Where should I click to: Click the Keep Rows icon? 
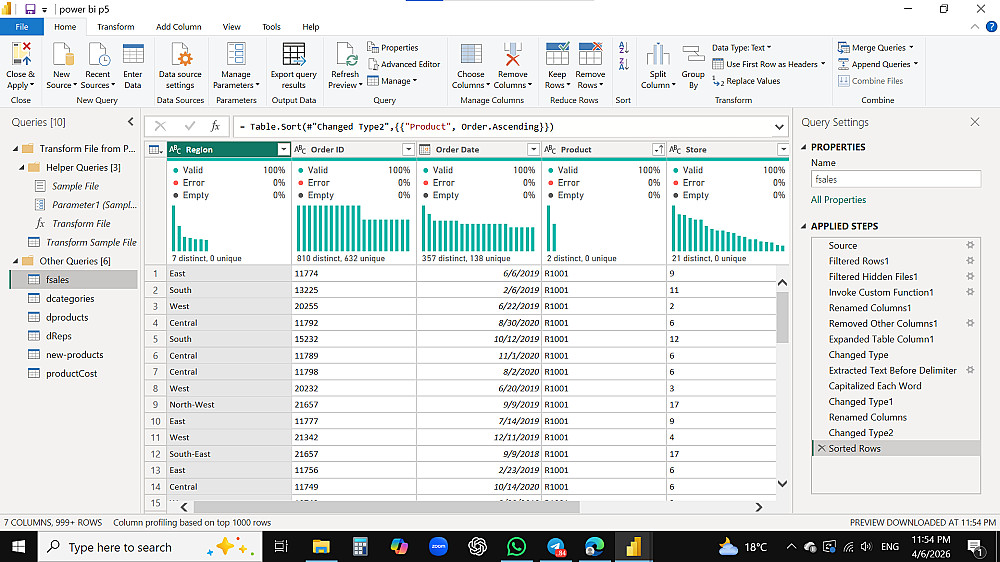pyautogui.click(x=557, y=56)
